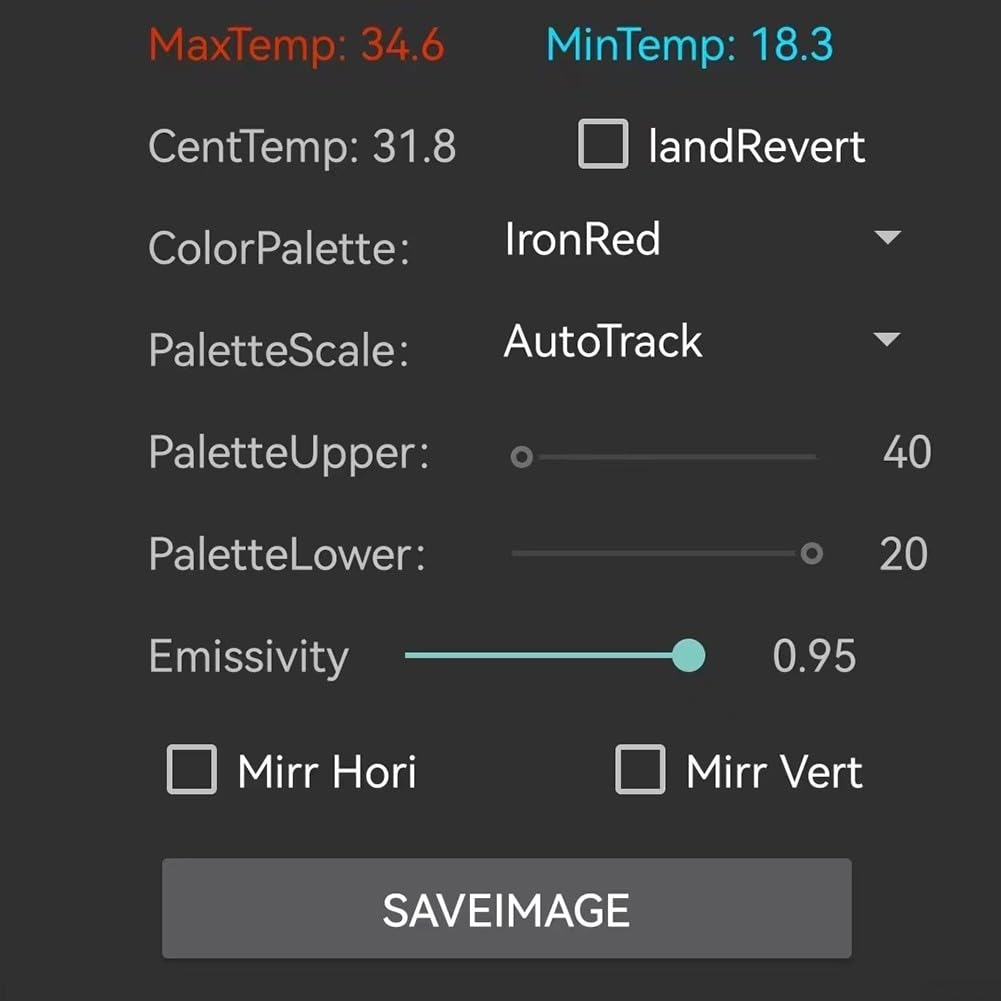Select the MaxTemp reading text
This screenshot has height=1001, width=1001.
pos(296,45)
